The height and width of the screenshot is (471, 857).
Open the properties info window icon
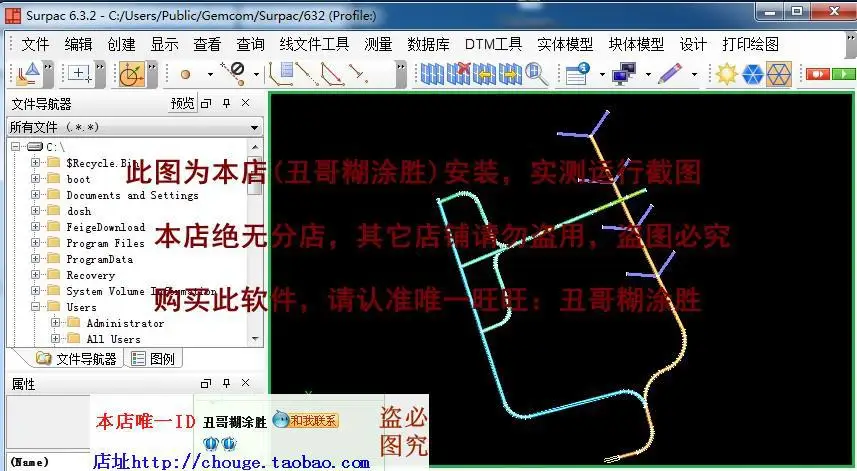577,74
